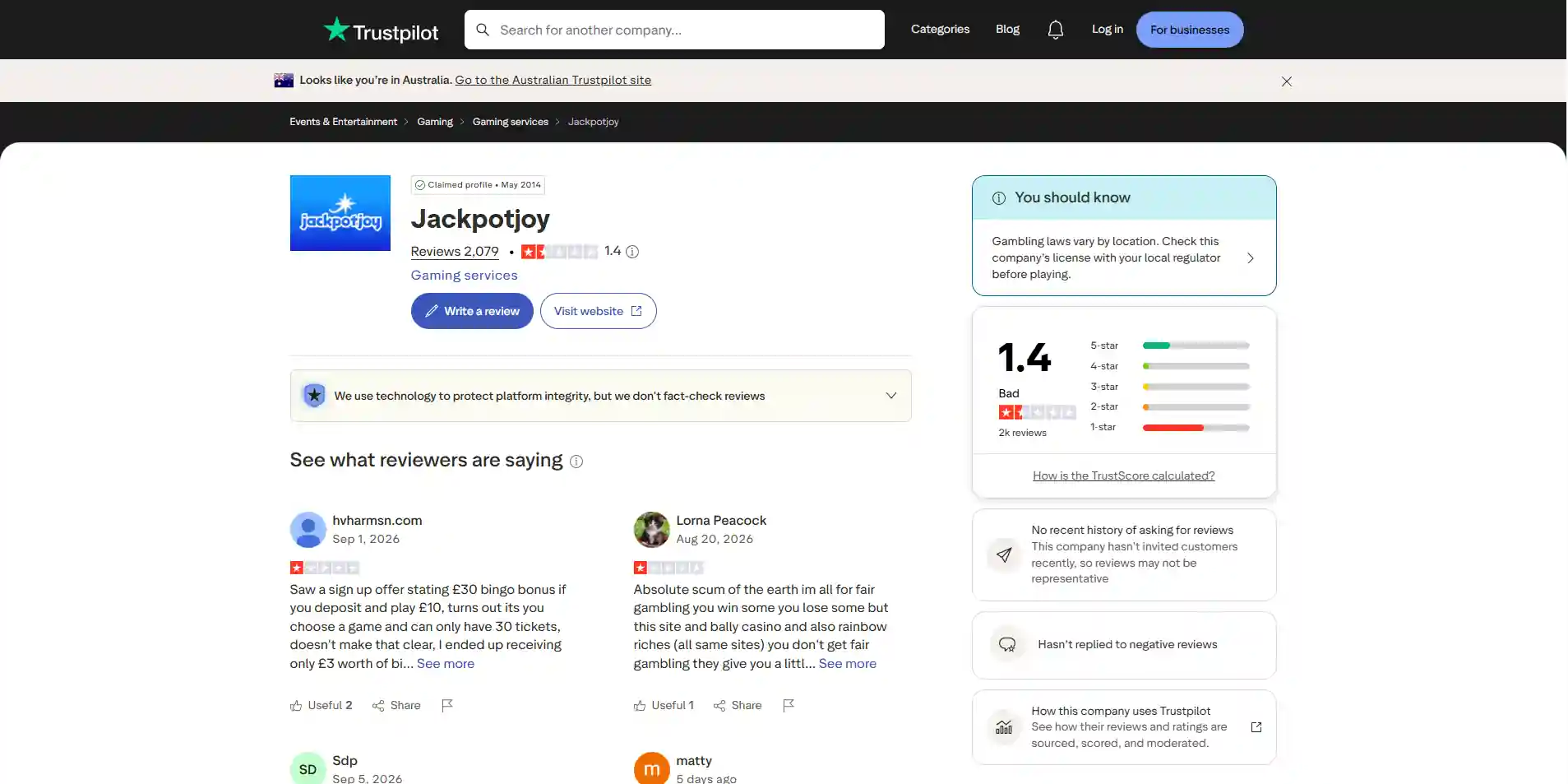Click the For businesses button
This screenshot has height=784, width=1568.
pos(1189,30)
